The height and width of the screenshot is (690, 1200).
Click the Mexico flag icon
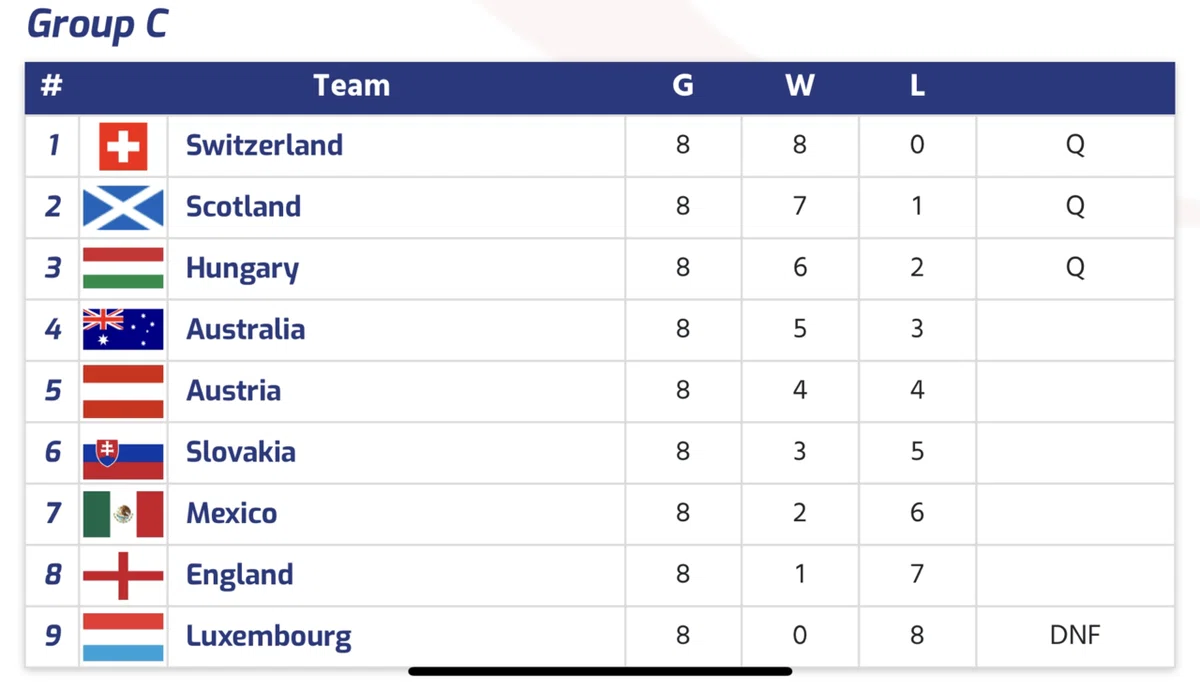(x=123, y=514)
